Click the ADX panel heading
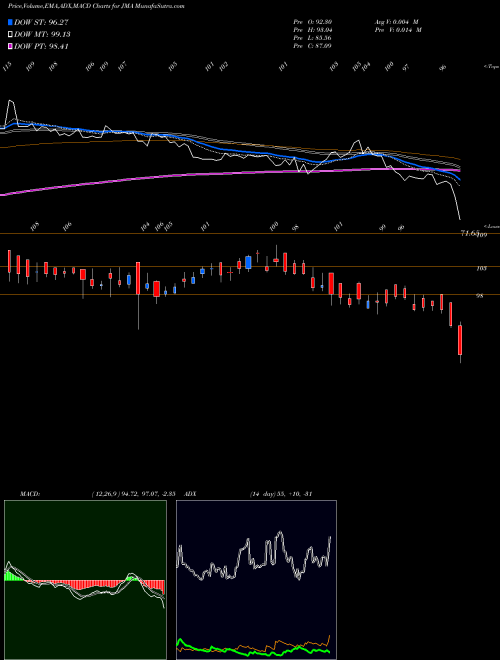 click(191, 493)
